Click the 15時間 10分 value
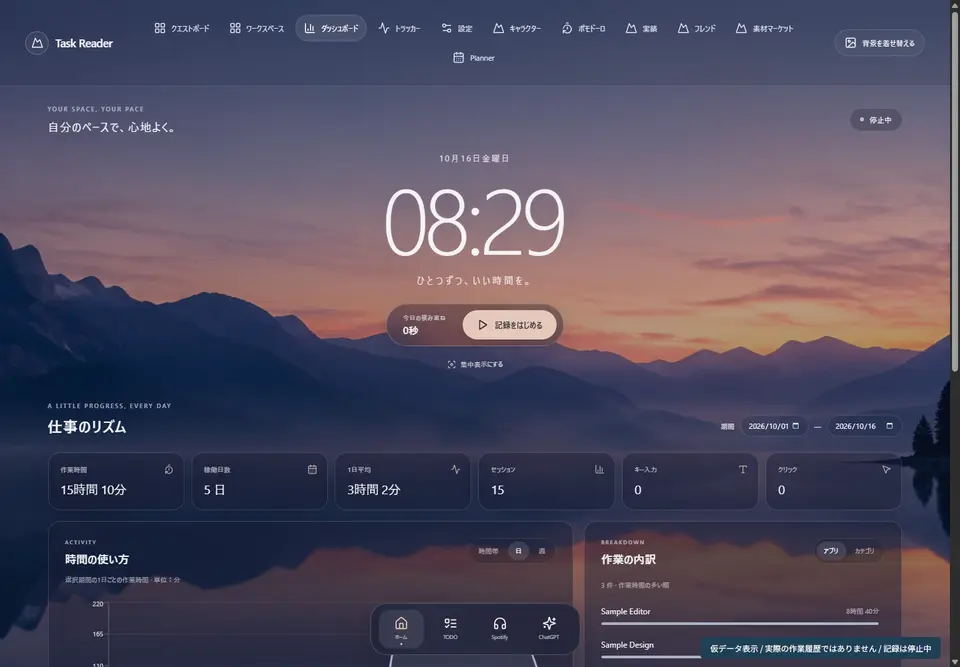This screenshot has width=960, height=667. tap(93, 490)
